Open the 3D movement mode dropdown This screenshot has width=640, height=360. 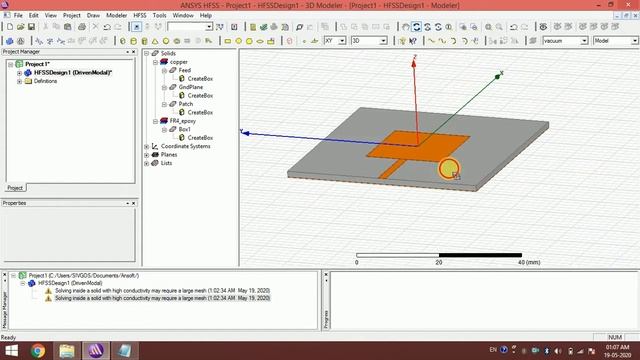383,41
